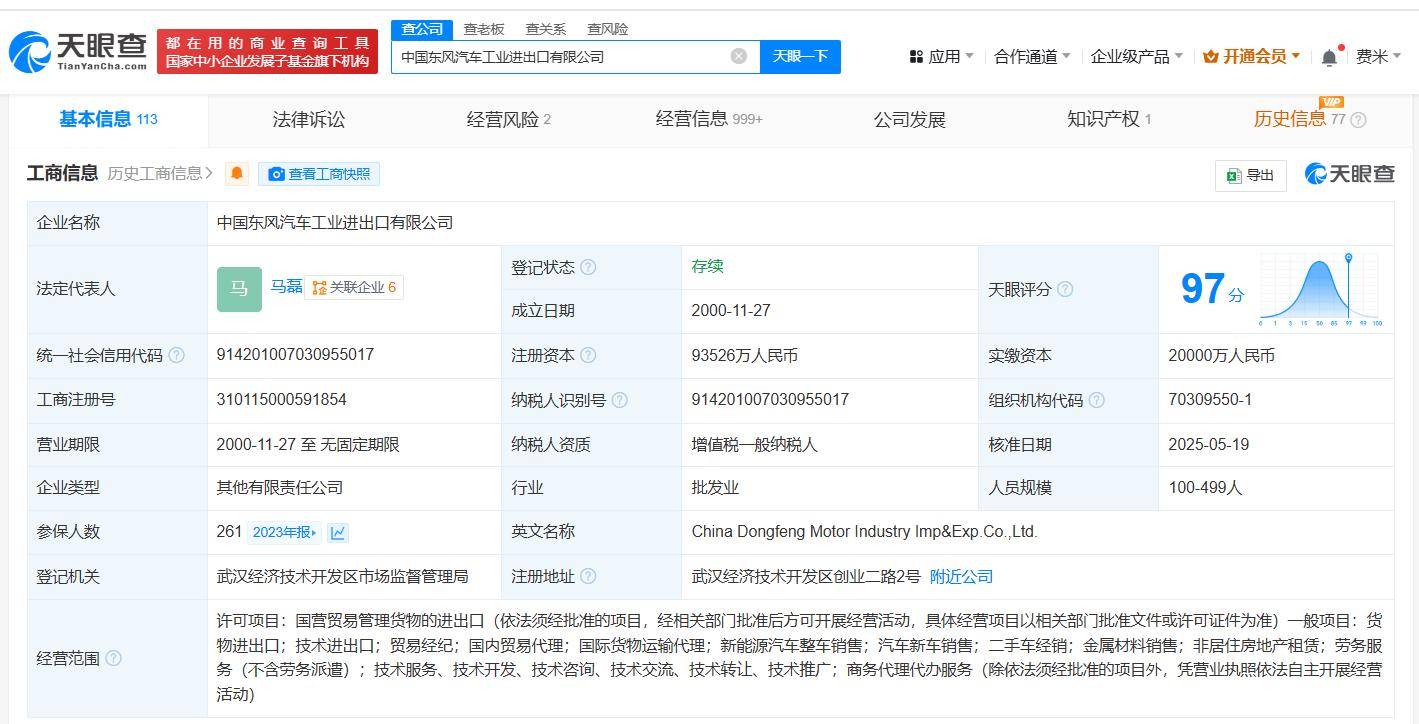Click the 武汉经济技术开发区市场监督管理局 authority value

(x=342, y=576)
